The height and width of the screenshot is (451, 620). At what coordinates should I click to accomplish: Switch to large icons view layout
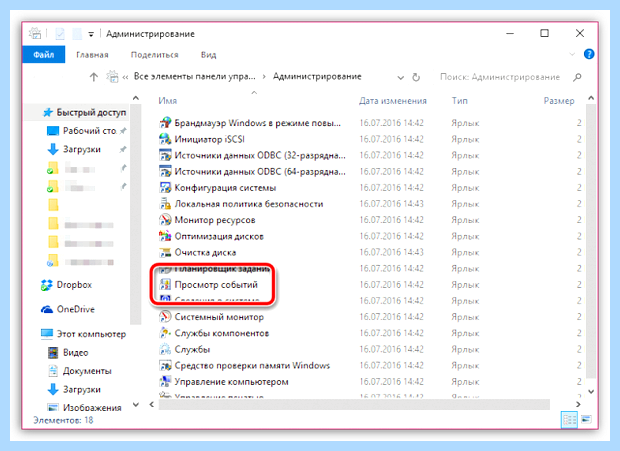[586, 419]
